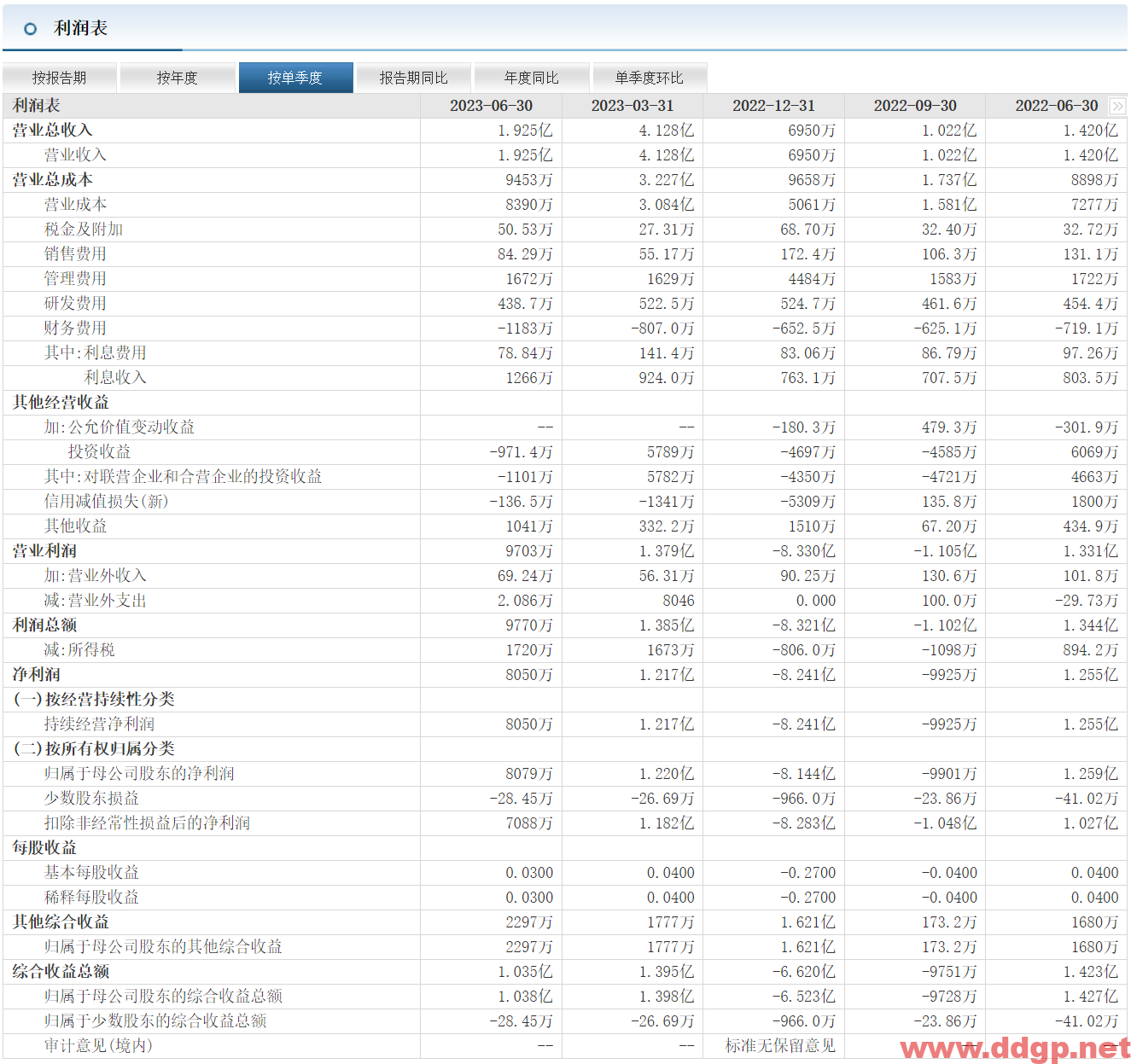This screenshot has width=1131, height=1064.
Task: Click the 利息收入 row label
Action: 115,378
